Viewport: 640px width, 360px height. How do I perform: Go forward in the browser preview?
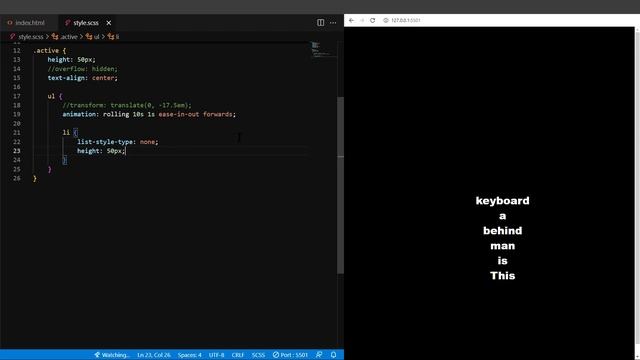click(x=362, y=20)
